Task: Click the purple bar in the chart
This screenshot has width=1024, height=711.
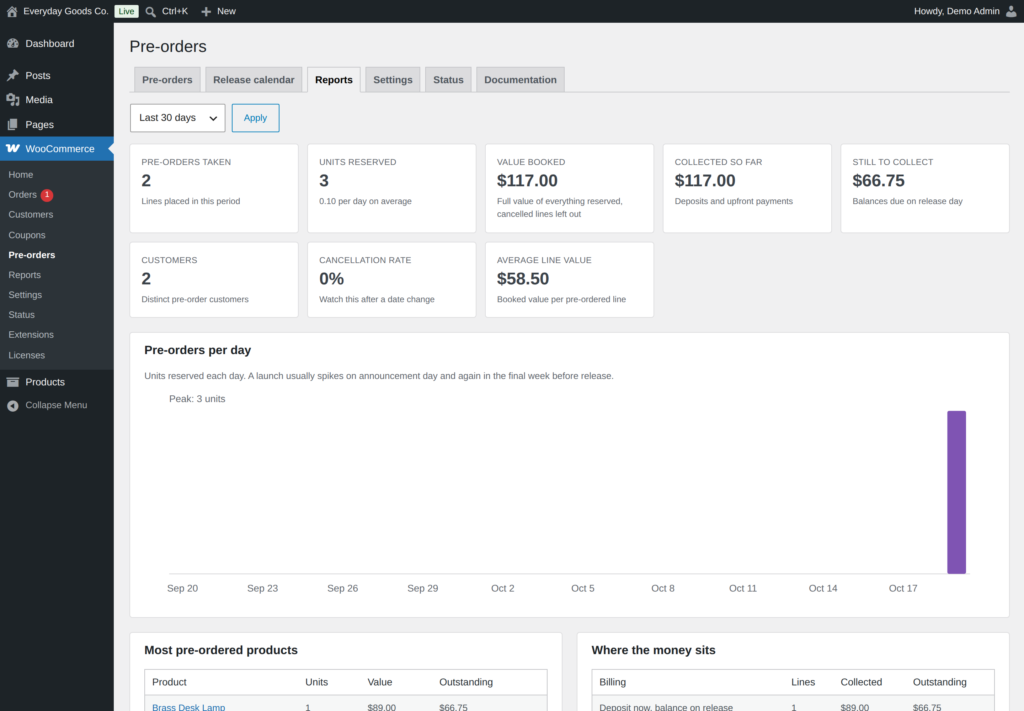Action: click(x=957, y=492)
